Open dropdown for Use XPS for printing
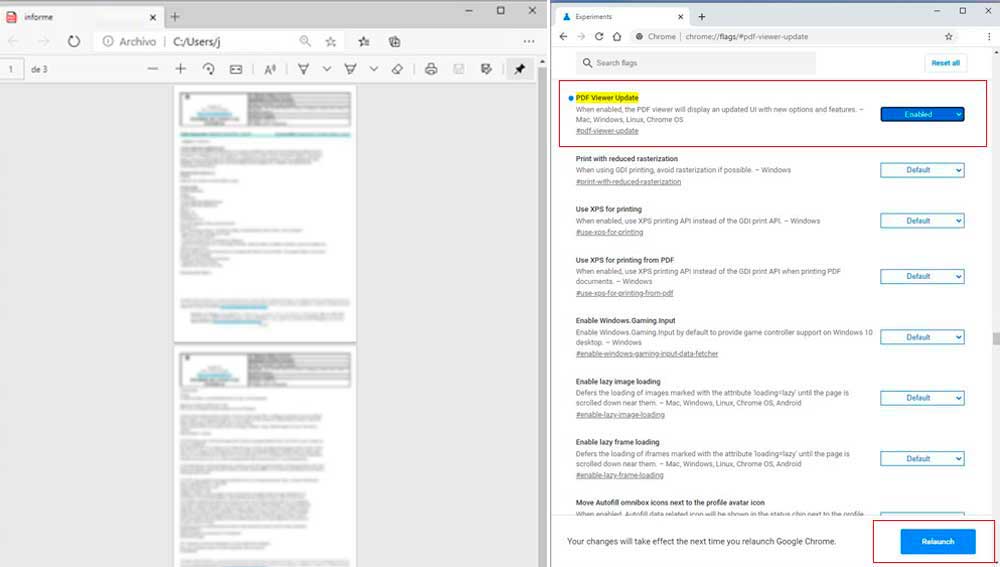The width and height of the screenshot is (1000, 567). [x=922, y=221]
